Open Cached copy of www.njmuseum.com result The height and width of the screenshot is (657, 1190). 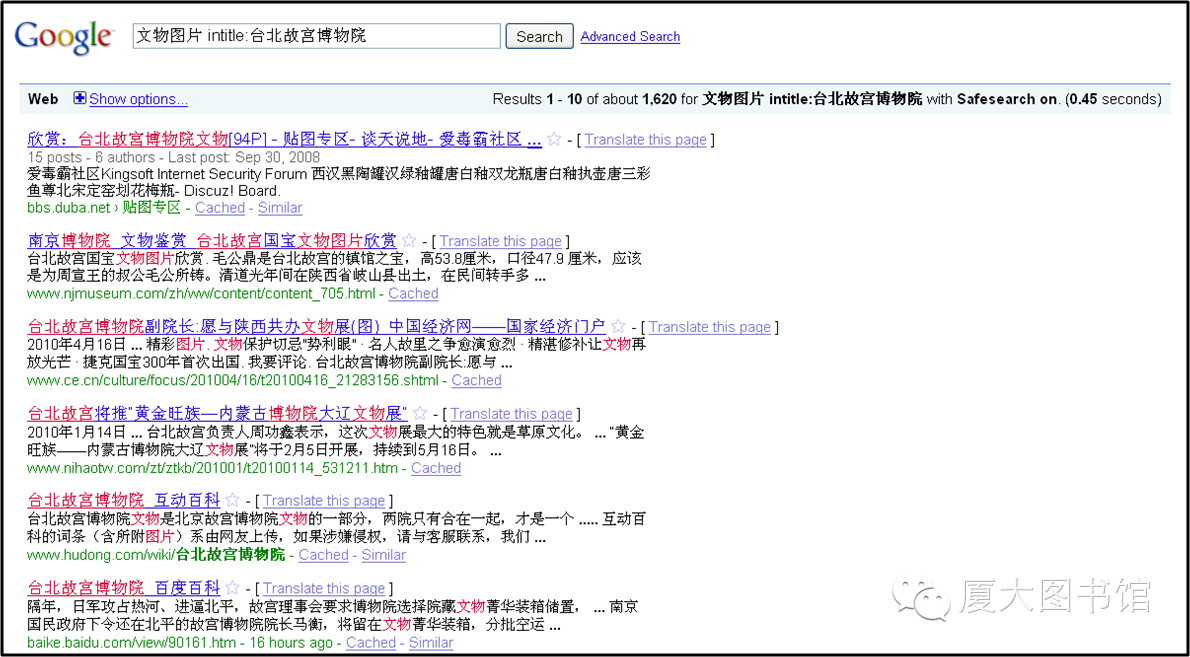(414, 293)
